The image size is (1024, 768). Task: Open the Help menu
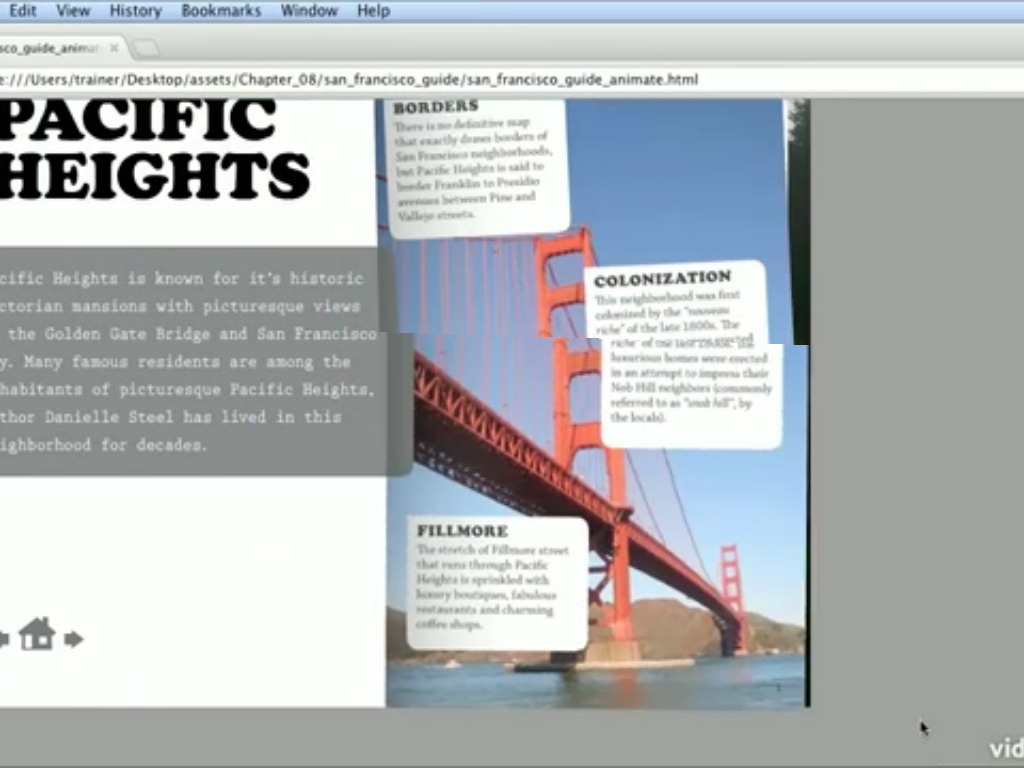[x=374, y=10]
